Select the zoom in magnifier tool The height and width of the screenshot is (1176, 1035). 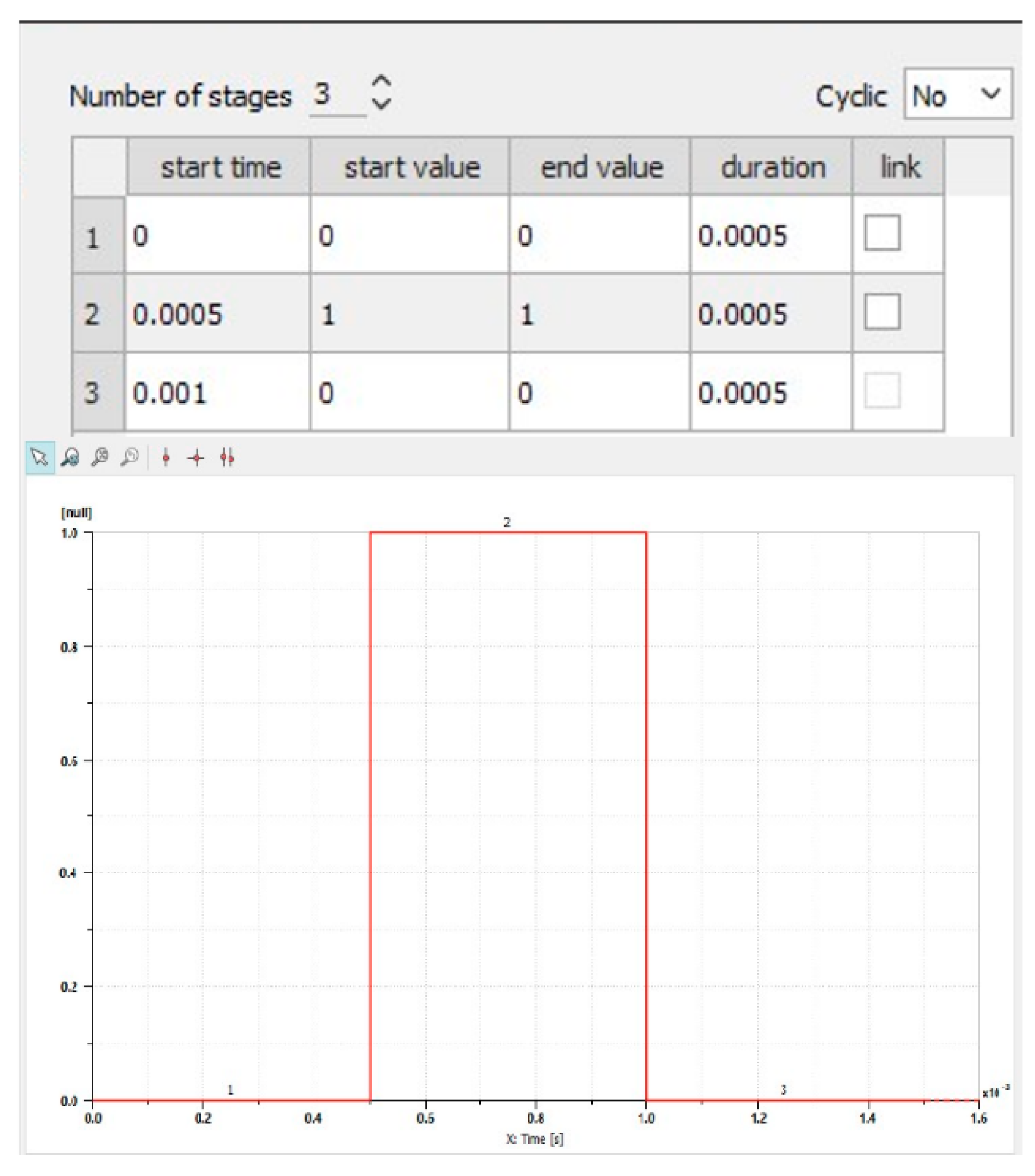(99, 458)
